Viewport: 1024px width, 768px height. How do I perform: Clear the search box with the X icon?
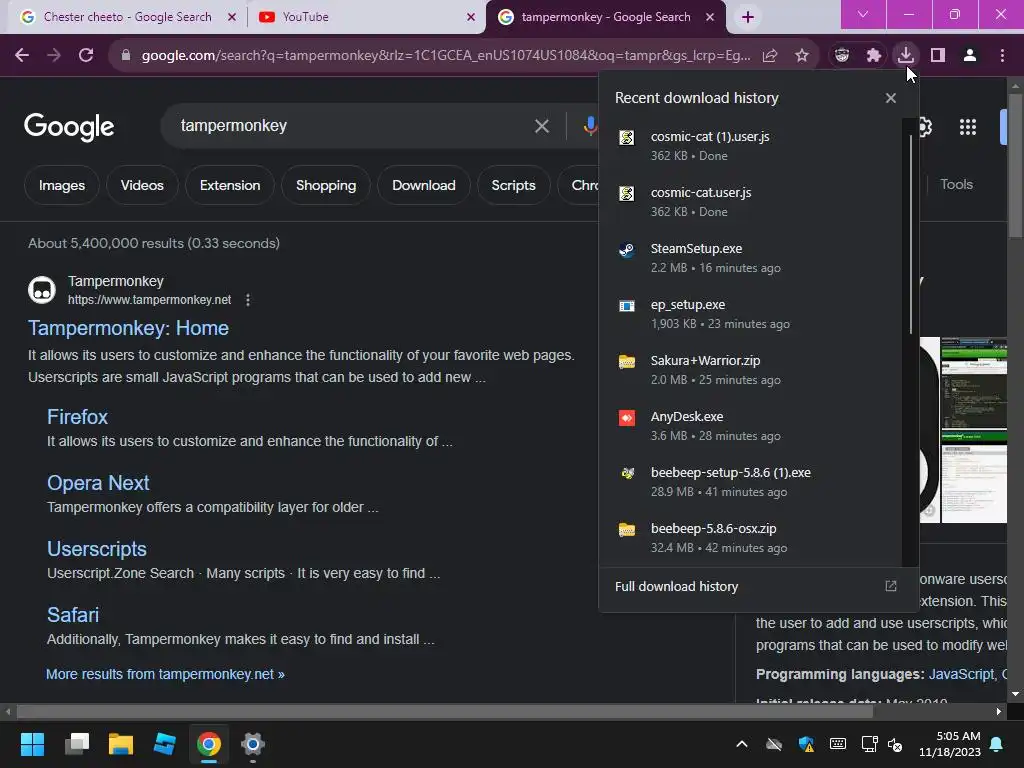(541, 126)
